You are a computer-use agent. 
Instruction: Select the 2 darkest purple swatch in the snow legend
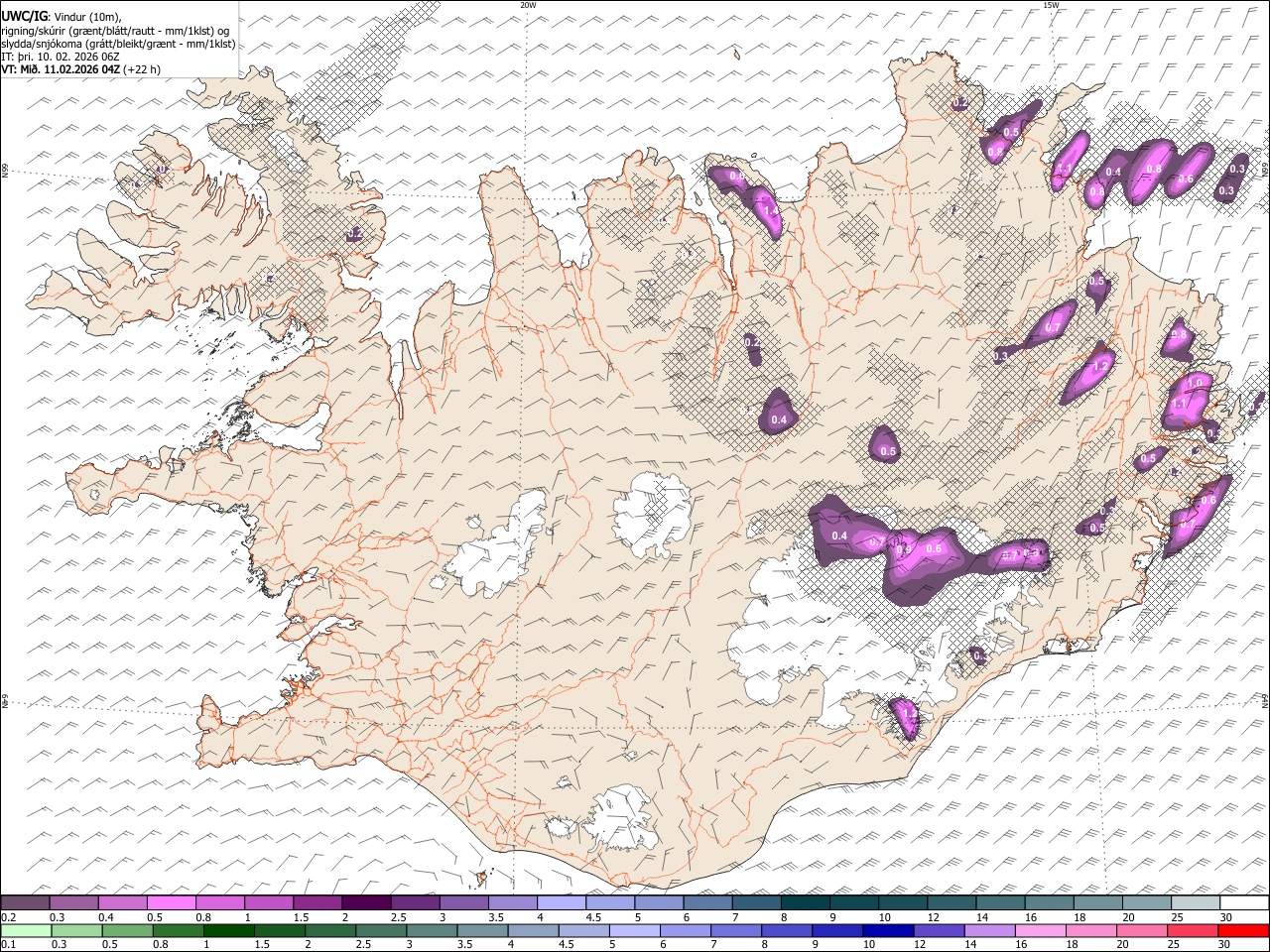tap(366, 902)
